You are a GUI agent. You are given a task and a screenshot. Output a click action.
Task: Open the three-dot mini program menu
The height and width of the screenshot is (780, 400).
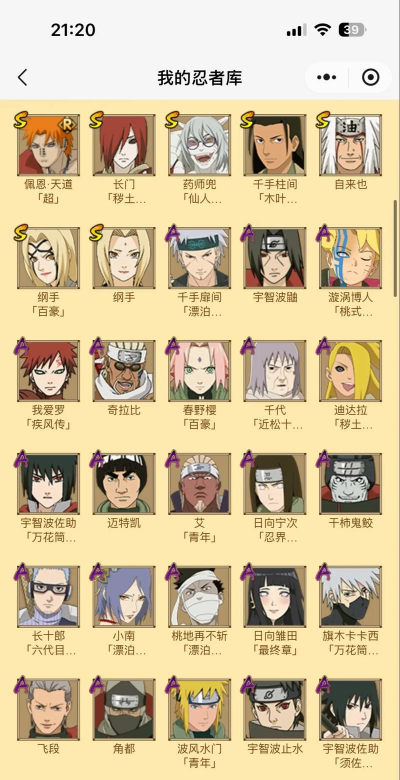tap(326, 78)
